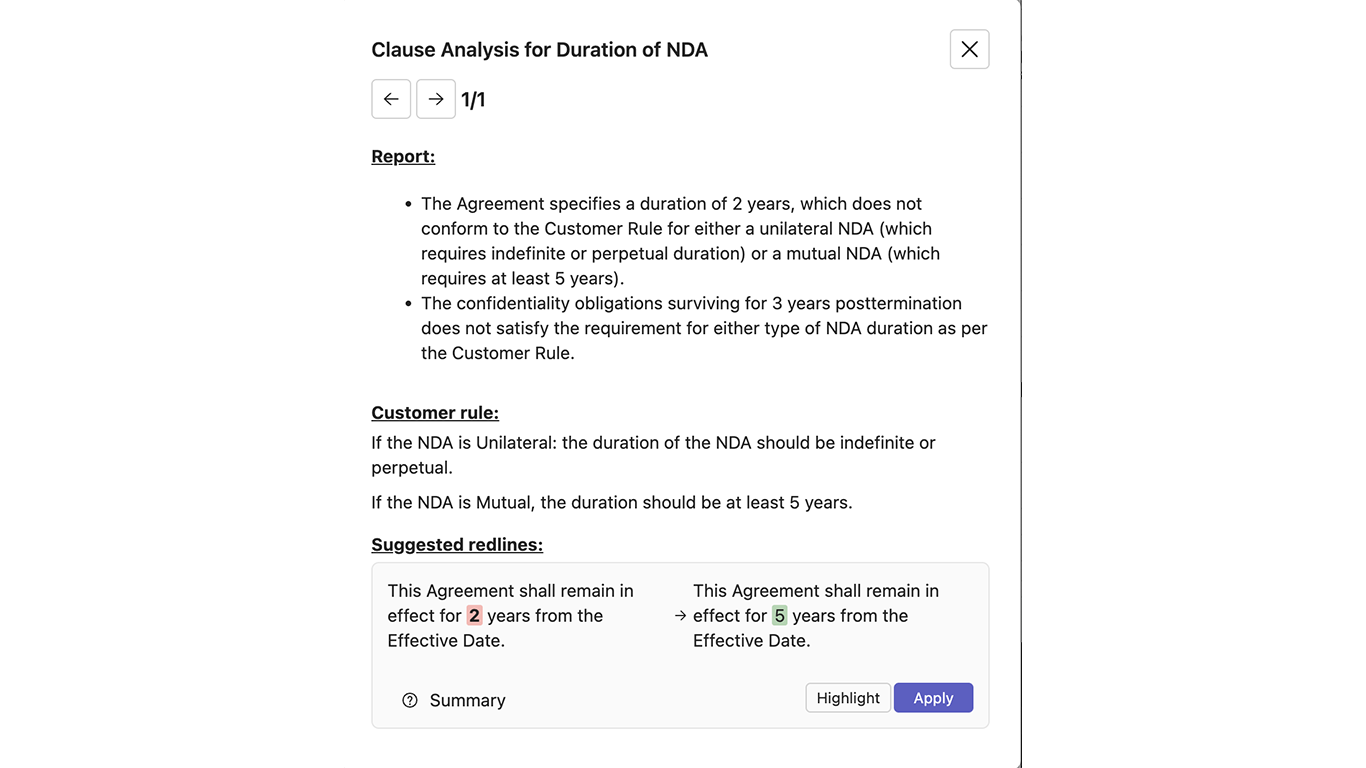
Task: Click the 1/1 page counter
Action: click(473, 100)
